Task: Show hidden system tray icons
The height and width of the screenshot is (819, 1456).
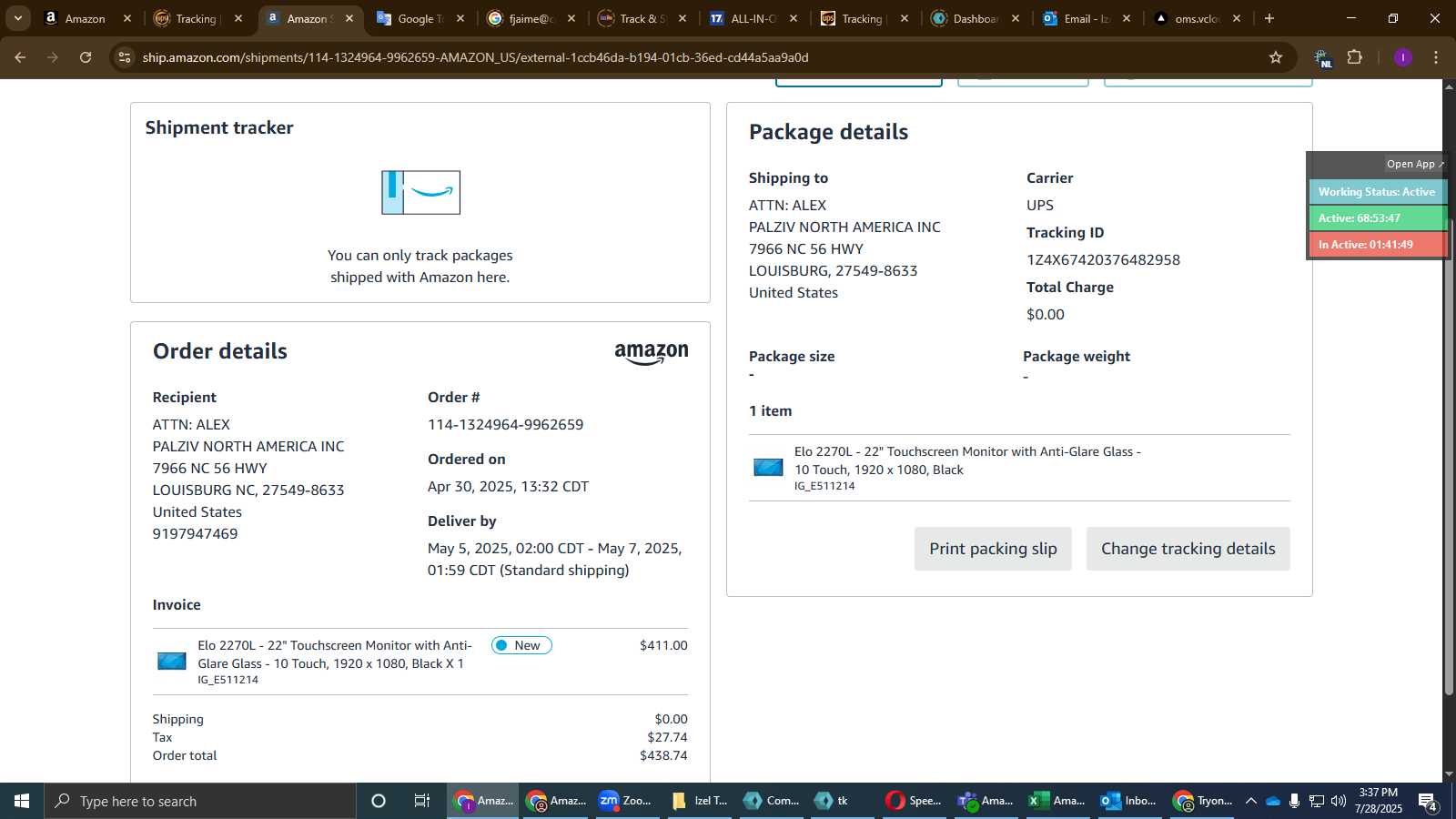Action: pyautogui.click(x=1251, y=801)
